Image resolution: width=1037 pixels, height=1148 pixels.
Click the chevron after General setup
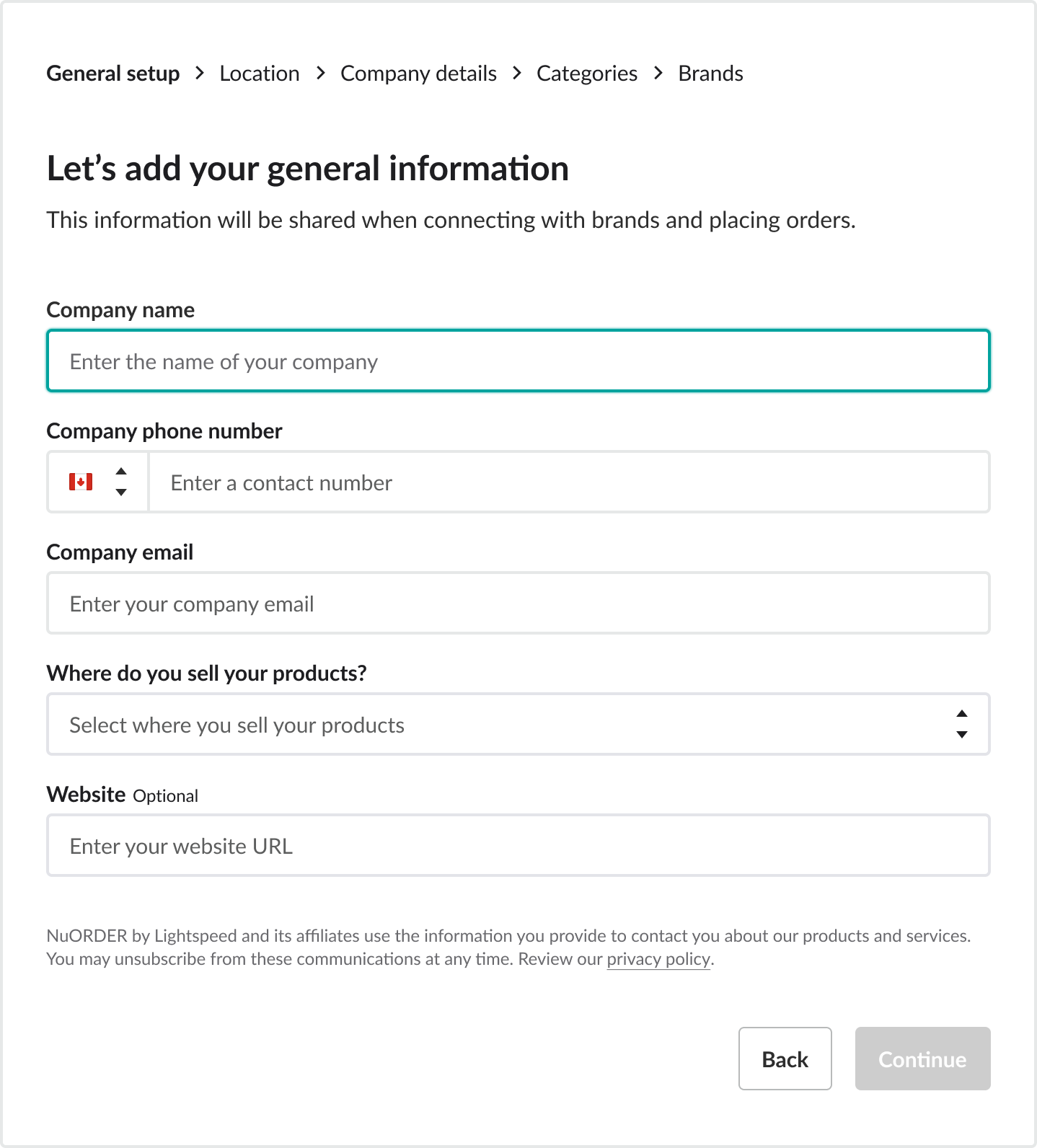[x=200, y=73]
